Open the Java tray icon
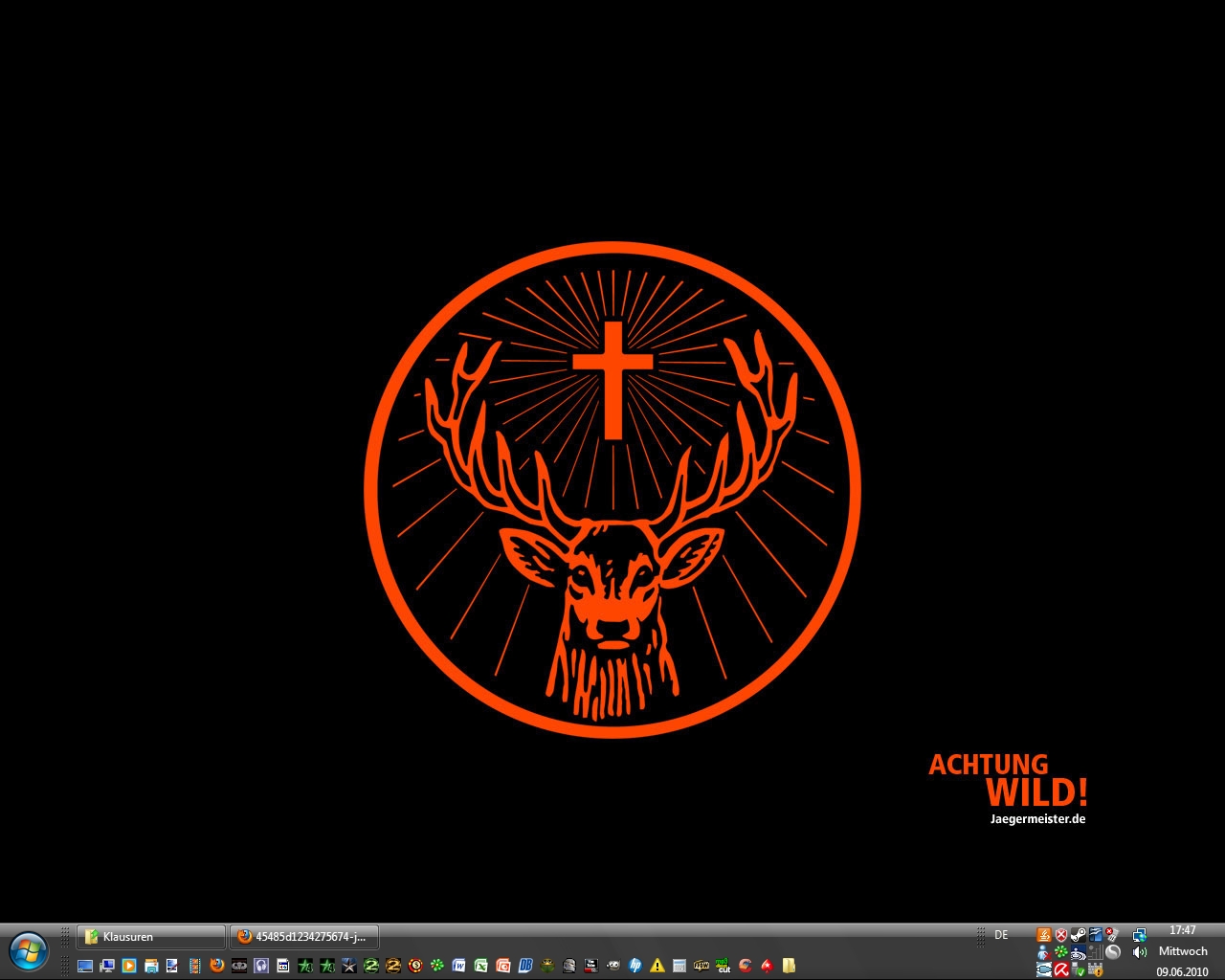1225x980 pixels. pyautogui.click(x=1044, y=935)
